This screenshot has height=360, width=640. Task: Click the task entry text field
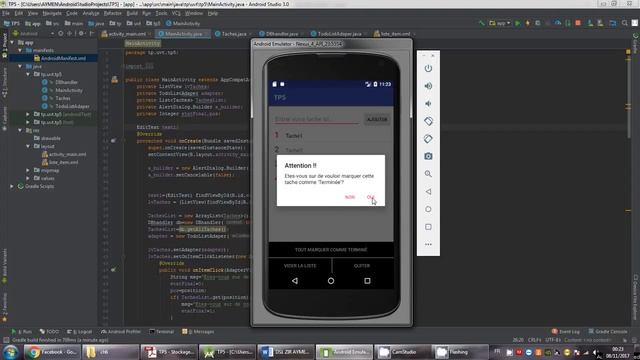[x=317, y=119]
